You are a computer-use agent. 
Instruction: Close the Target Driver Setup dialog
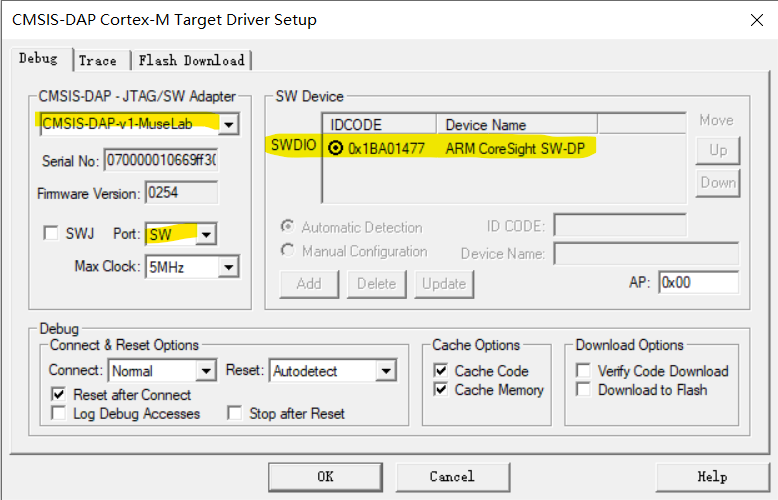pyautogui.click(x=757, y=20)
